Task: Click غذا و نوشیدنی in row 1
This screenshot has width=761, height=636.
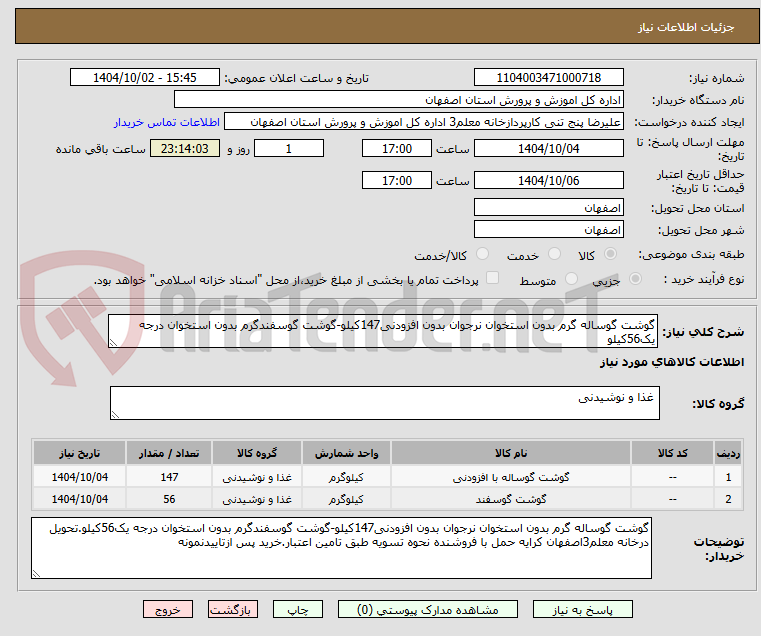Action: coord(257,477)
